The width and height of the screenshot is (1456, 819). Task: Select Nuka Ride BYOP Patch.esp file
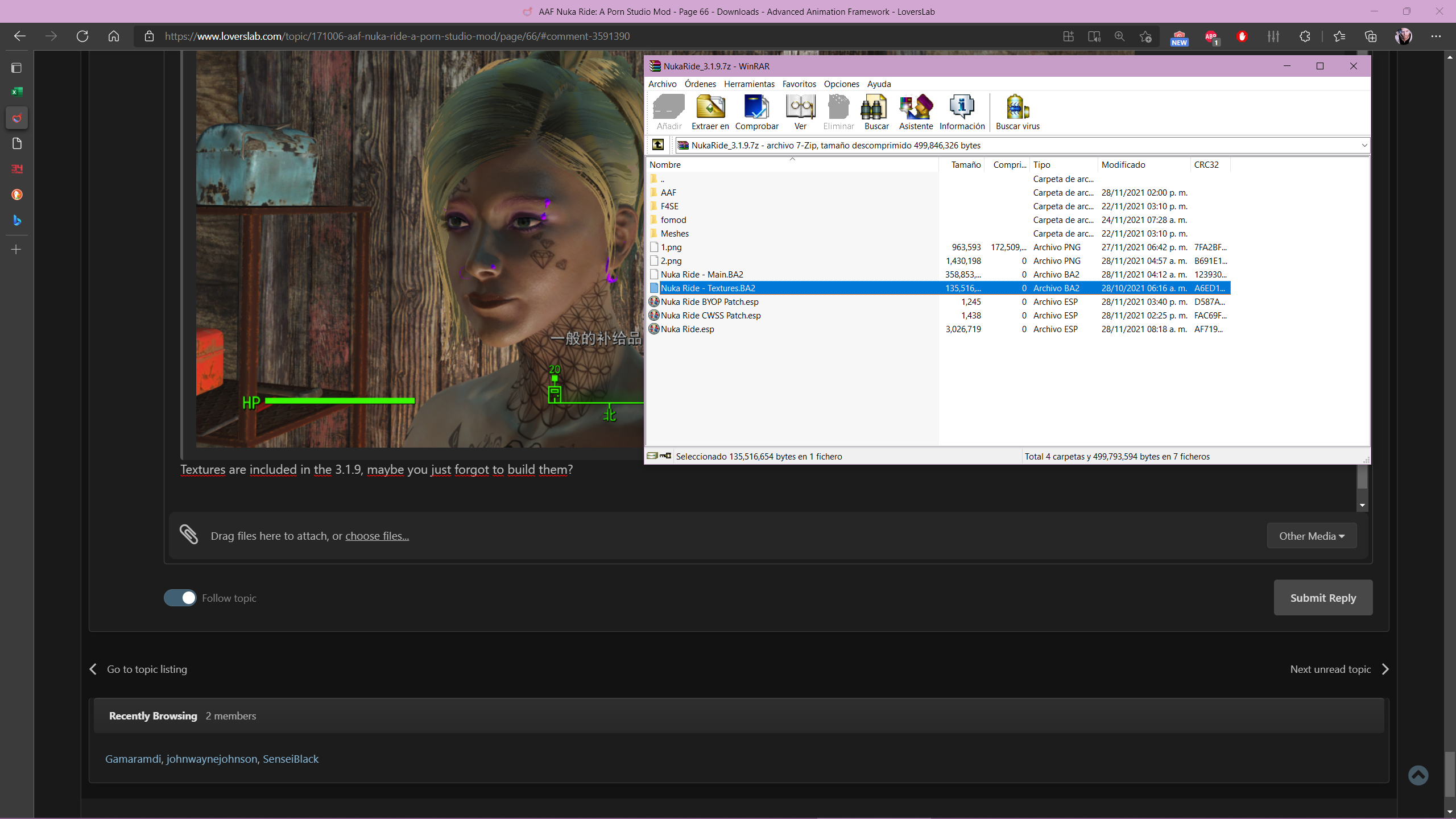938,302
